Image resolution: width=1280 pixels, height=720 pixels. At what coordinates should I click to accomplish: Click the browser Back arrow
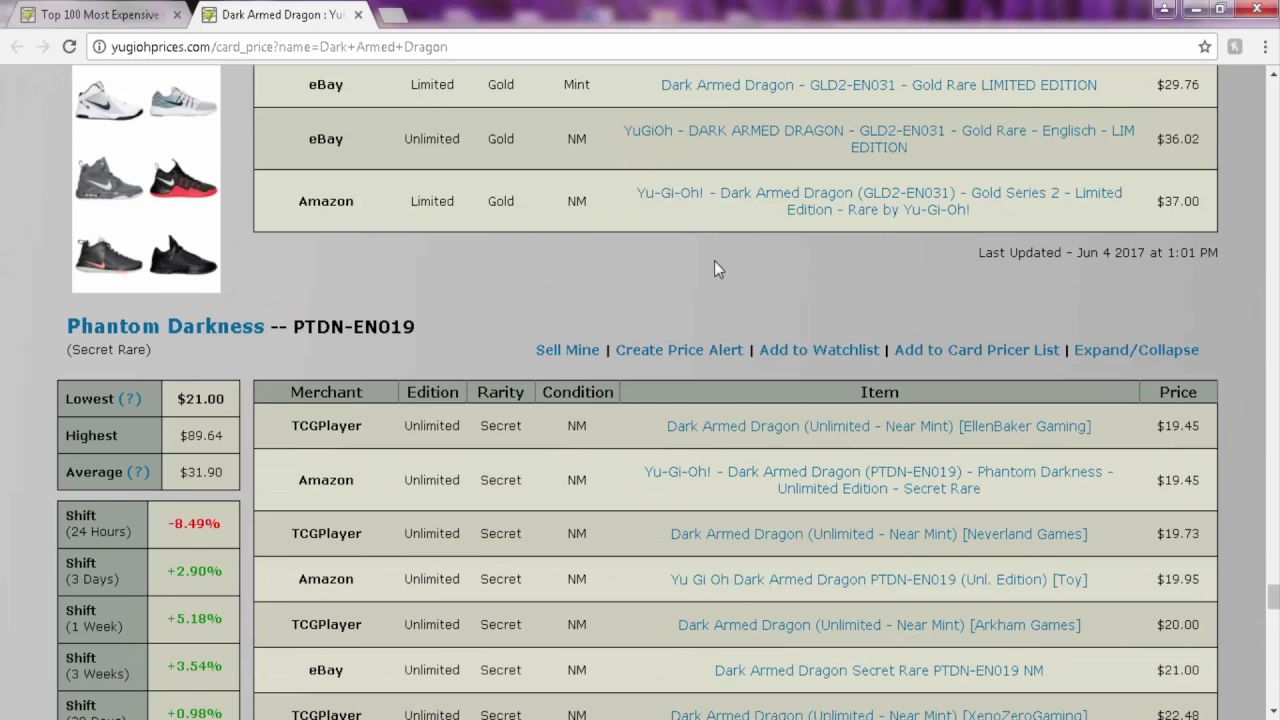[x=17, y=47]
